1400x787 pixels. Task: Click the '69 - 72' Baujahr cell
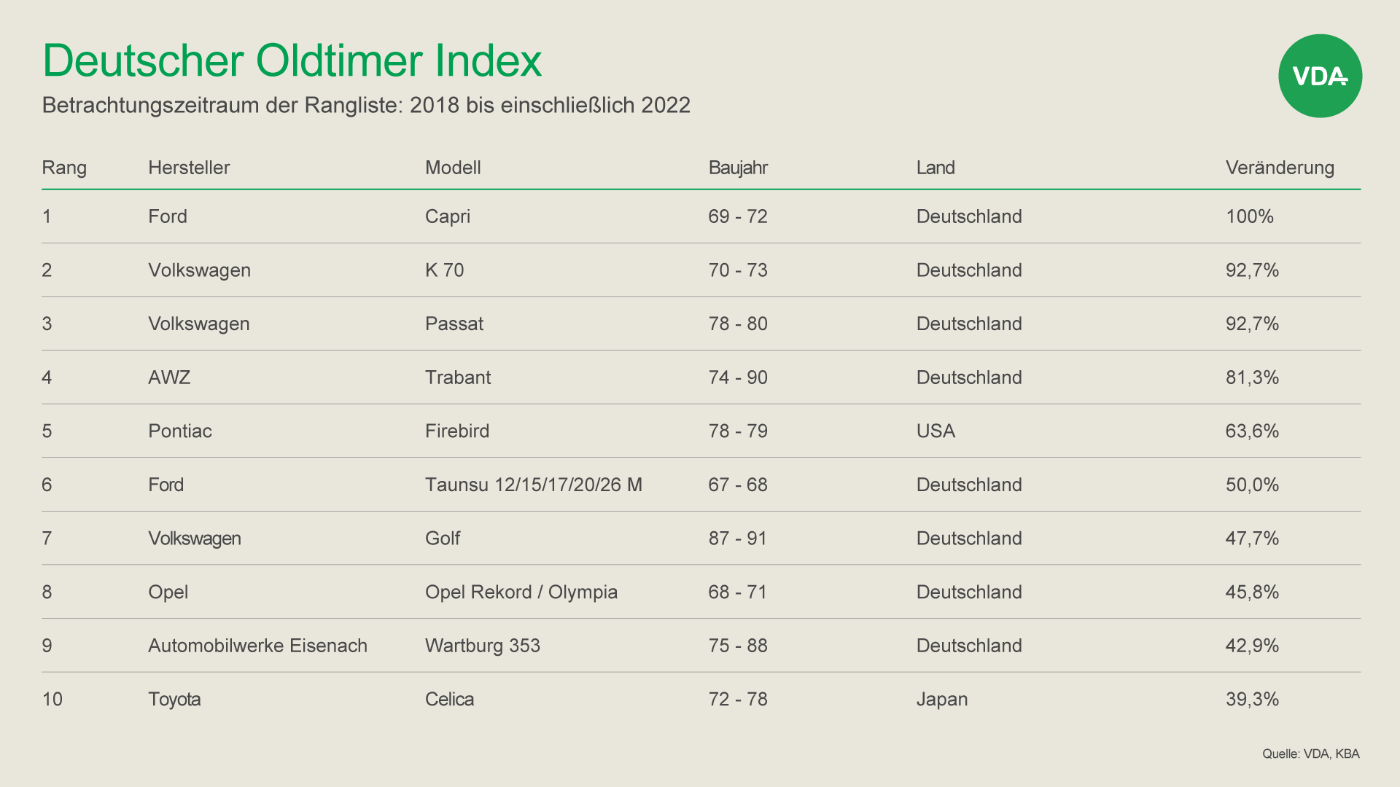tap(738, 216)
